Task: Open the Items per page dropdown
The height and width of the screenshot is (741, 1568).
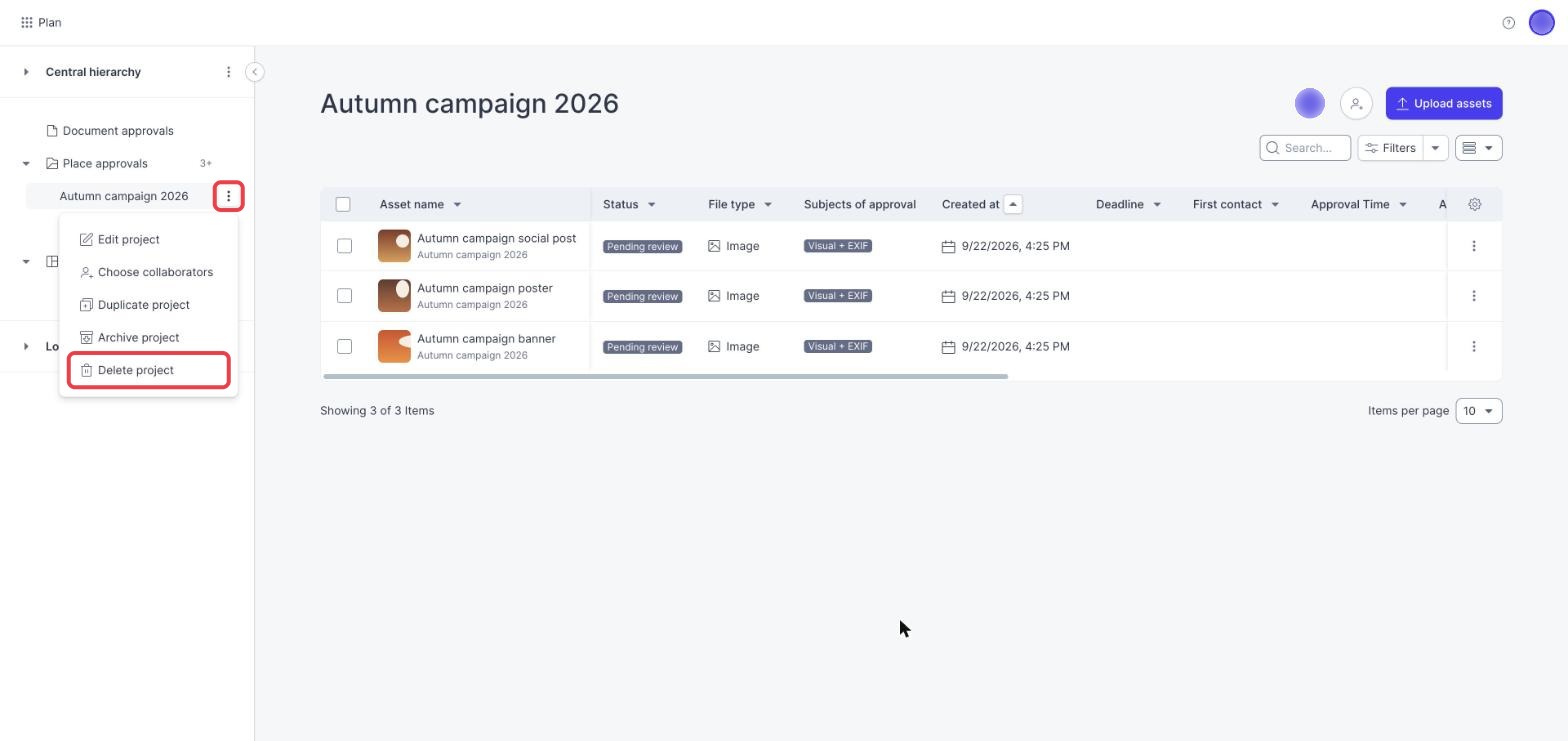Action: pyautogui.click(x=1478, y=411)
